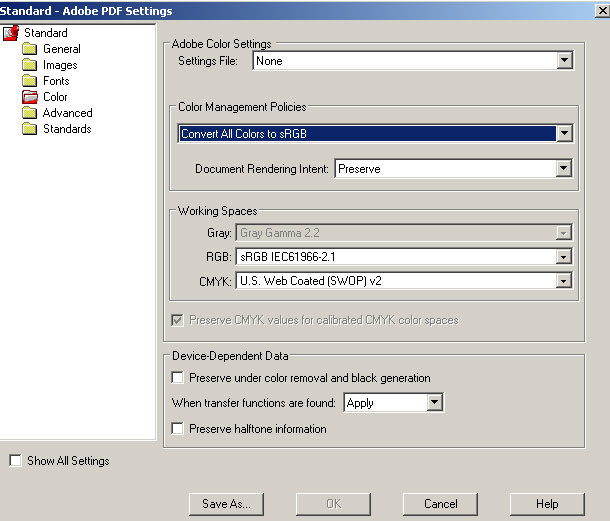Enable Preserve halftone information checkbox
Screen dimensions: 610x521
coord(177,429)
